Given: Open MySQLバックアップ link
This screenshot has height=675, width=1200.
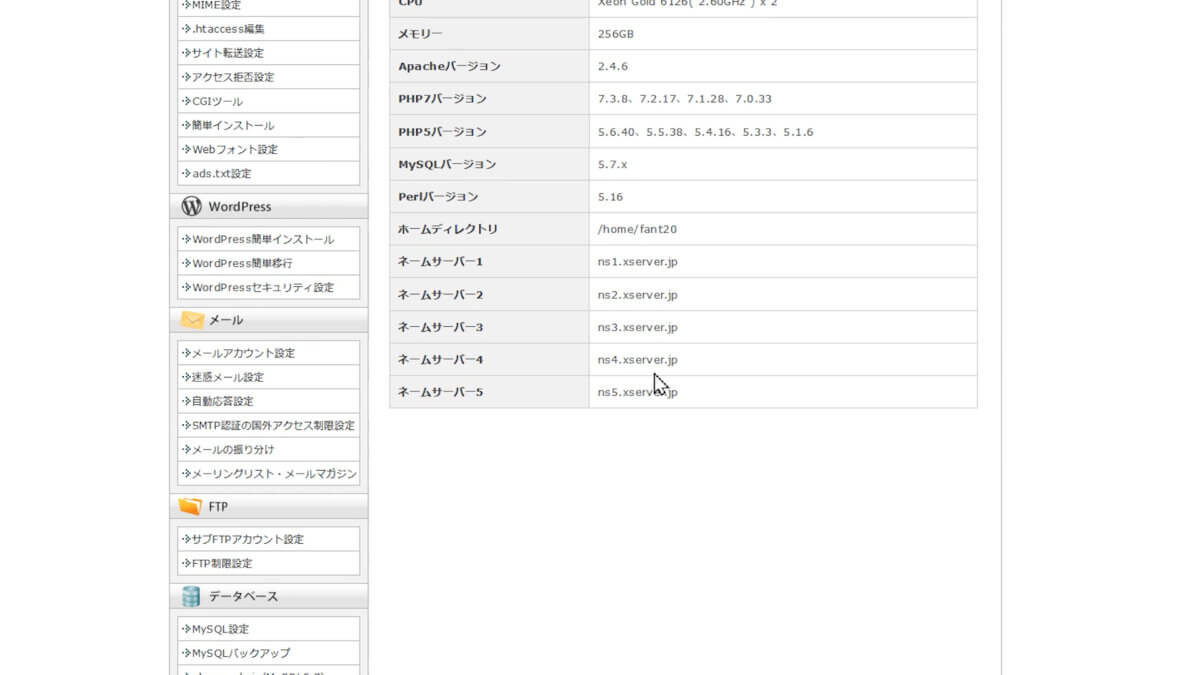Looking at the screenshot, I should point(241,653).
